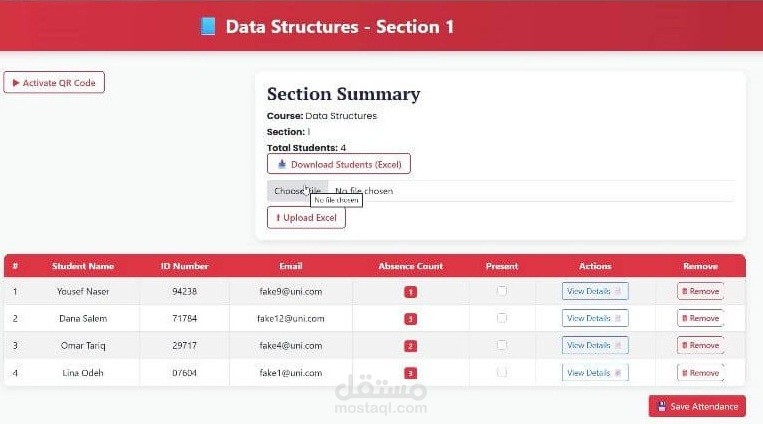Click the ID Number column header
This screenshot has width=763, height=424.
[x=184, y=266]
